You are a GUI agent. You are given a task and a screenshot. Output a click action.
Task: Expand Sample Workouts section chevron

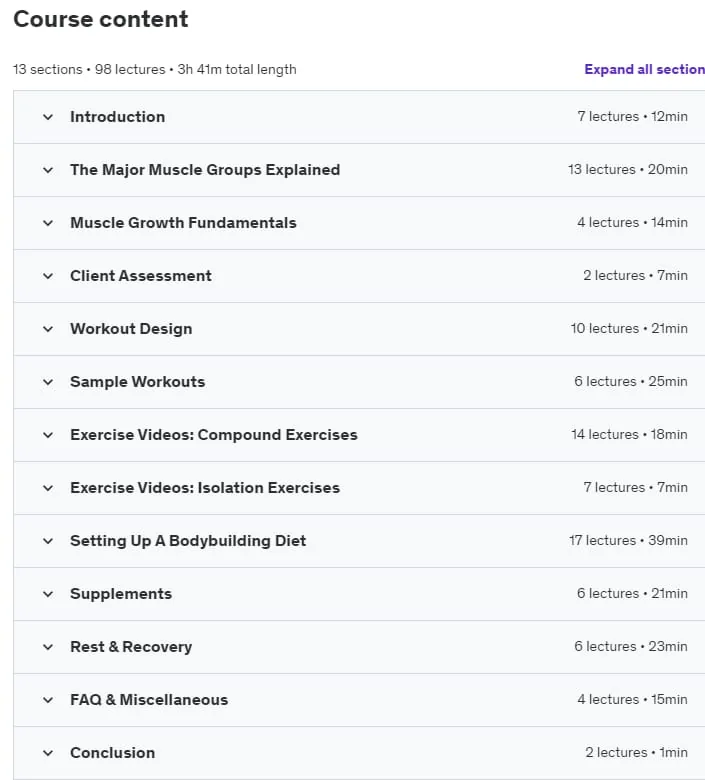(48, 383)
